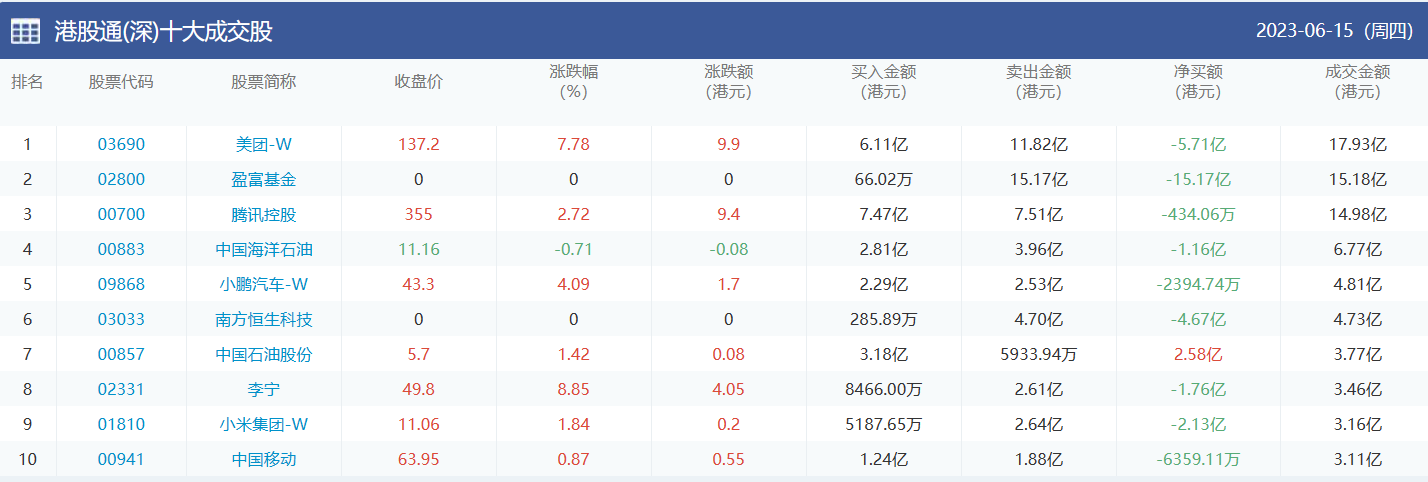Open stock code 03690 link
Viewport: 1428px width, 482px height.
121,144
